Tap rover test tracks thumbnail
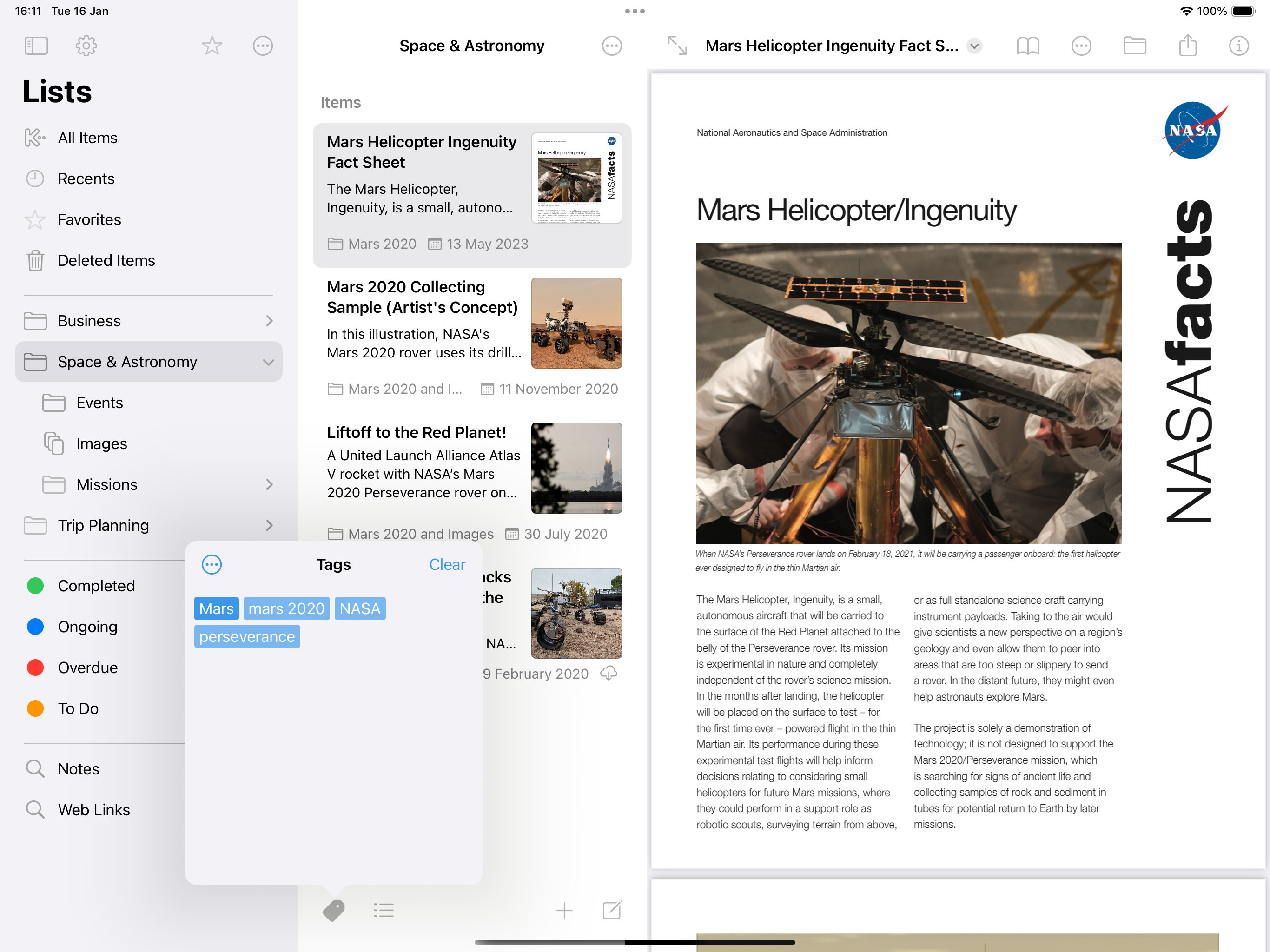 tap(576, 613)
